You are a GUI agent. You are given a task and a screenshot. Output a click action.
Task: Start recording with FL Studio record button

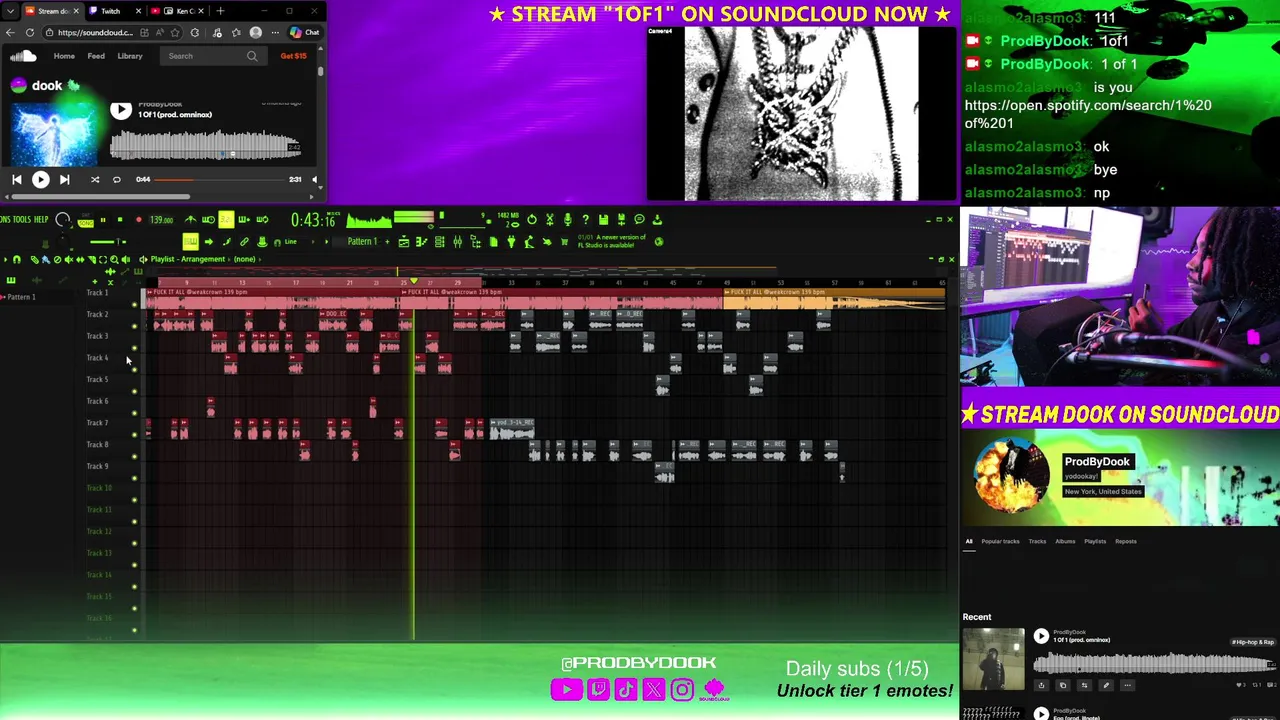[x=139, y=220]
